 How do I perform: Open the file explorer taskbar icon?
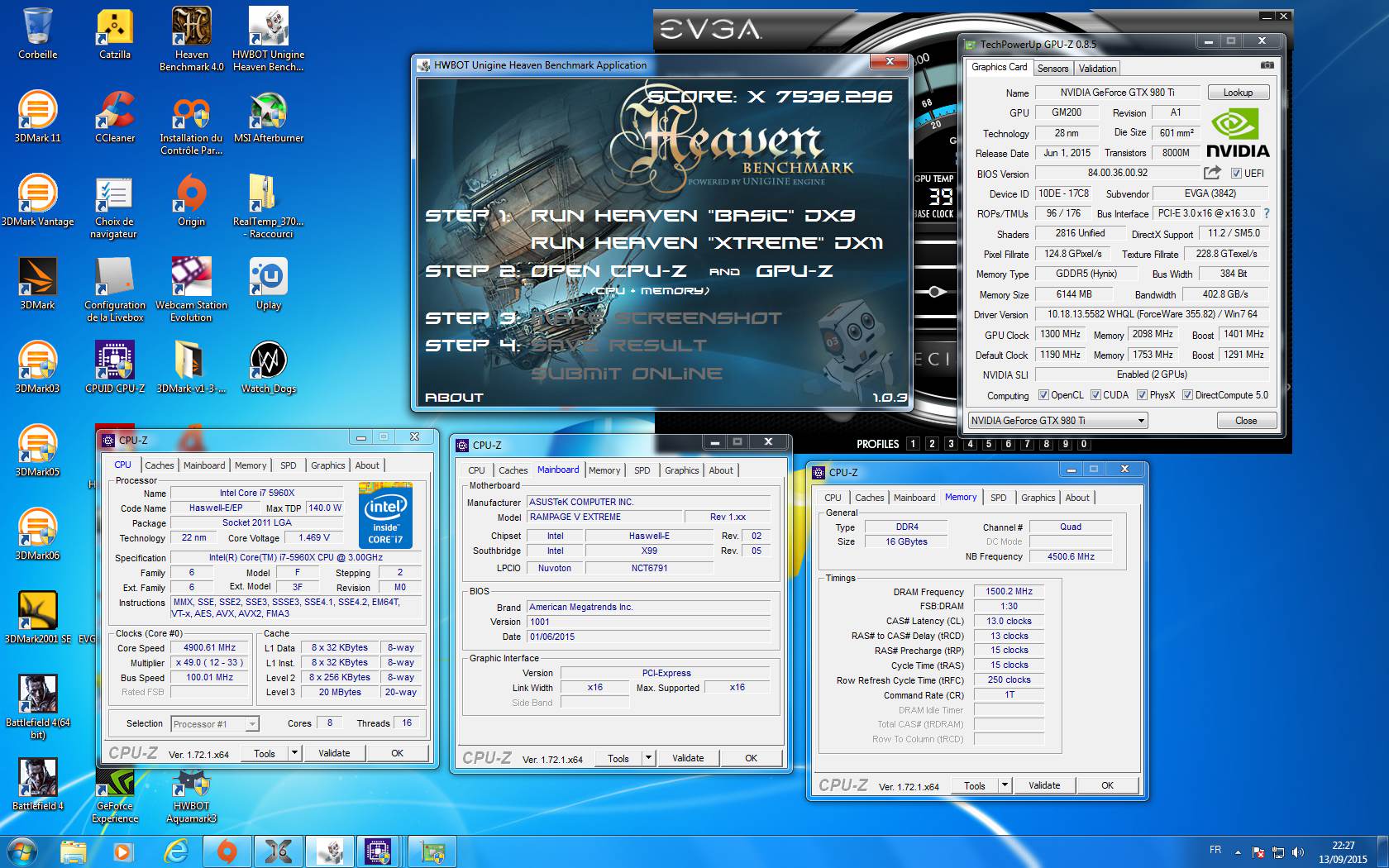point(74,851)
